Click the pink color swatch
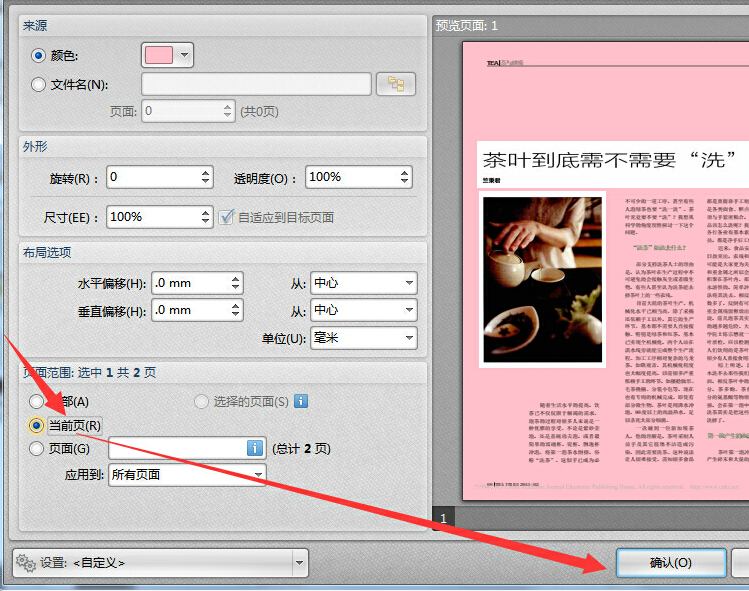 pyautogui.click(x=159, y=55)
